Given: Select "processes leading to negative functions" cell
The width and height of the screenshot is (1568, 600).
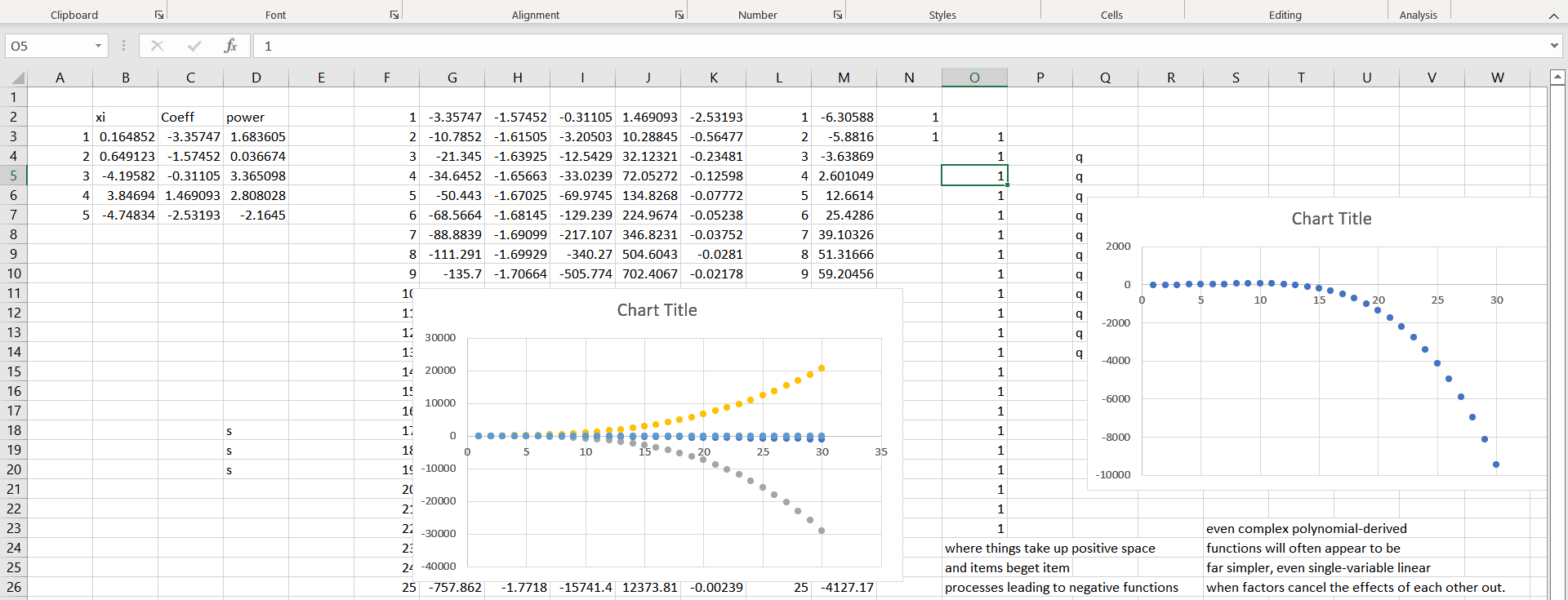Looking at the screenshot, I should pyautogui.click(x=1062, y=587).
